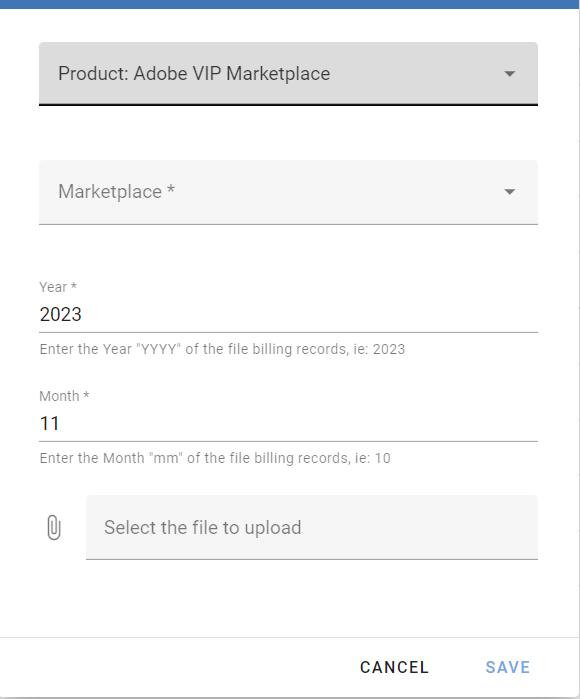This screenshot has width=580, height=699.
Task: Select the Marketplace * required field
Action: 288,192
